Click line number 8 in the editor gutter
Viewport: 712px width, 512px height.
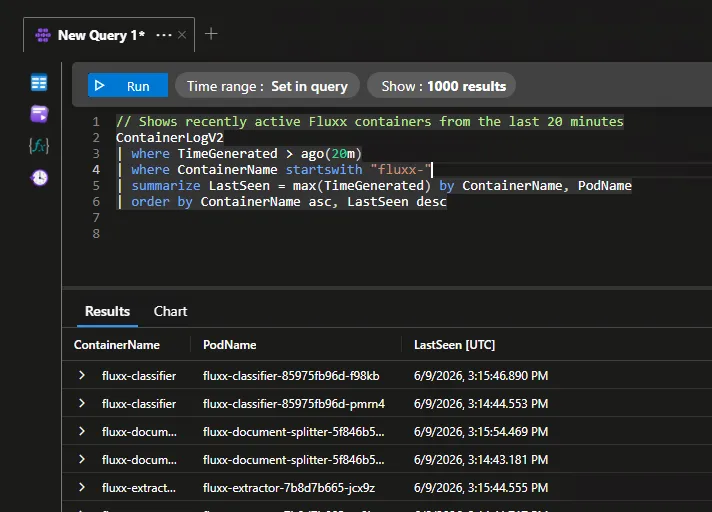(96, 233)
